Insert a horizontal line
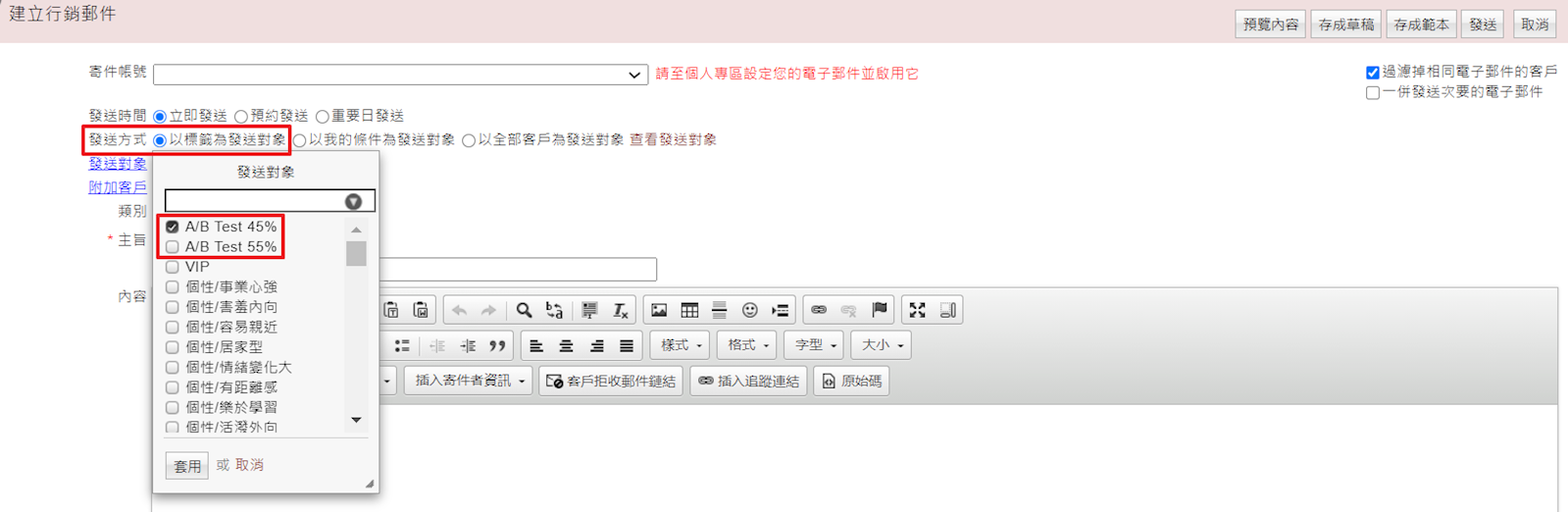1568x512 pixels. (719, 310)
